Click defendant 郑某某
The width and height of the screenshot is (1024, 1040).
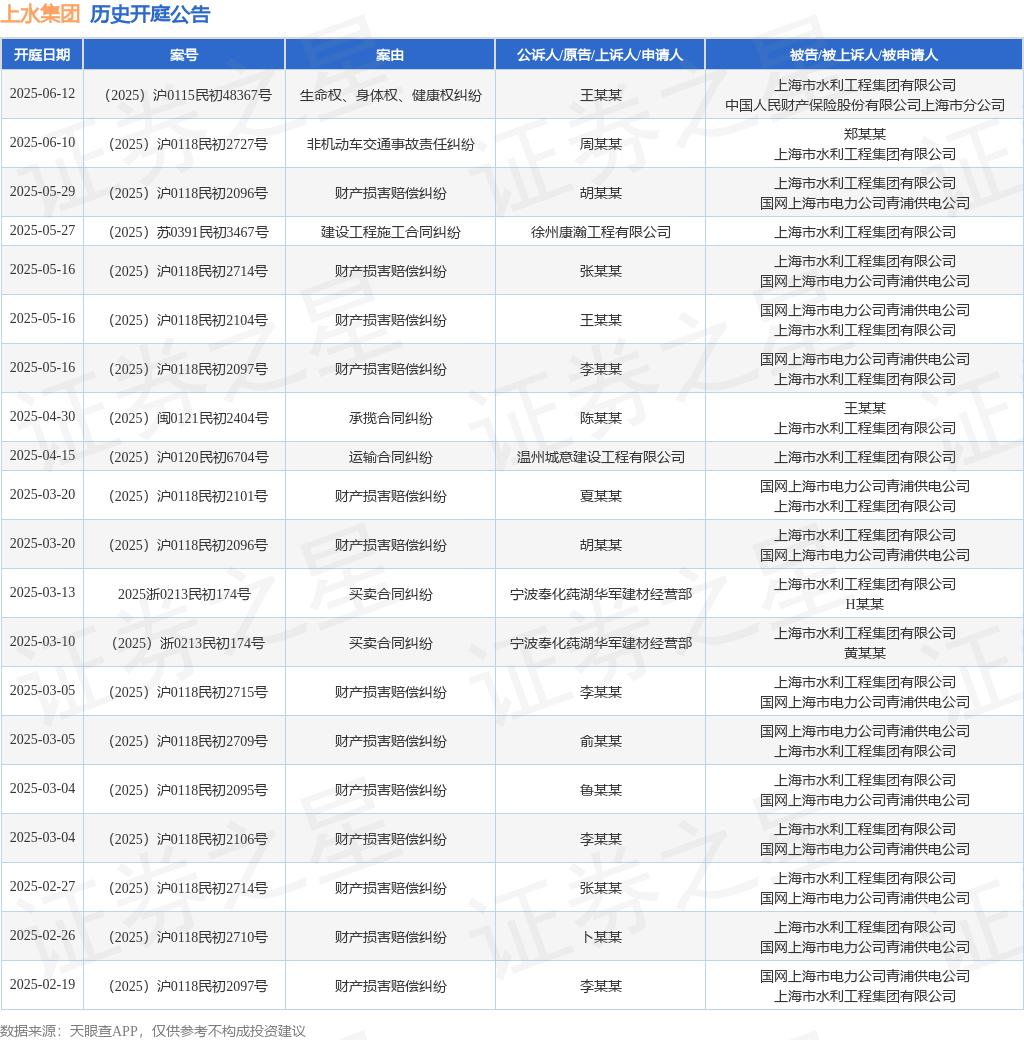865,134
